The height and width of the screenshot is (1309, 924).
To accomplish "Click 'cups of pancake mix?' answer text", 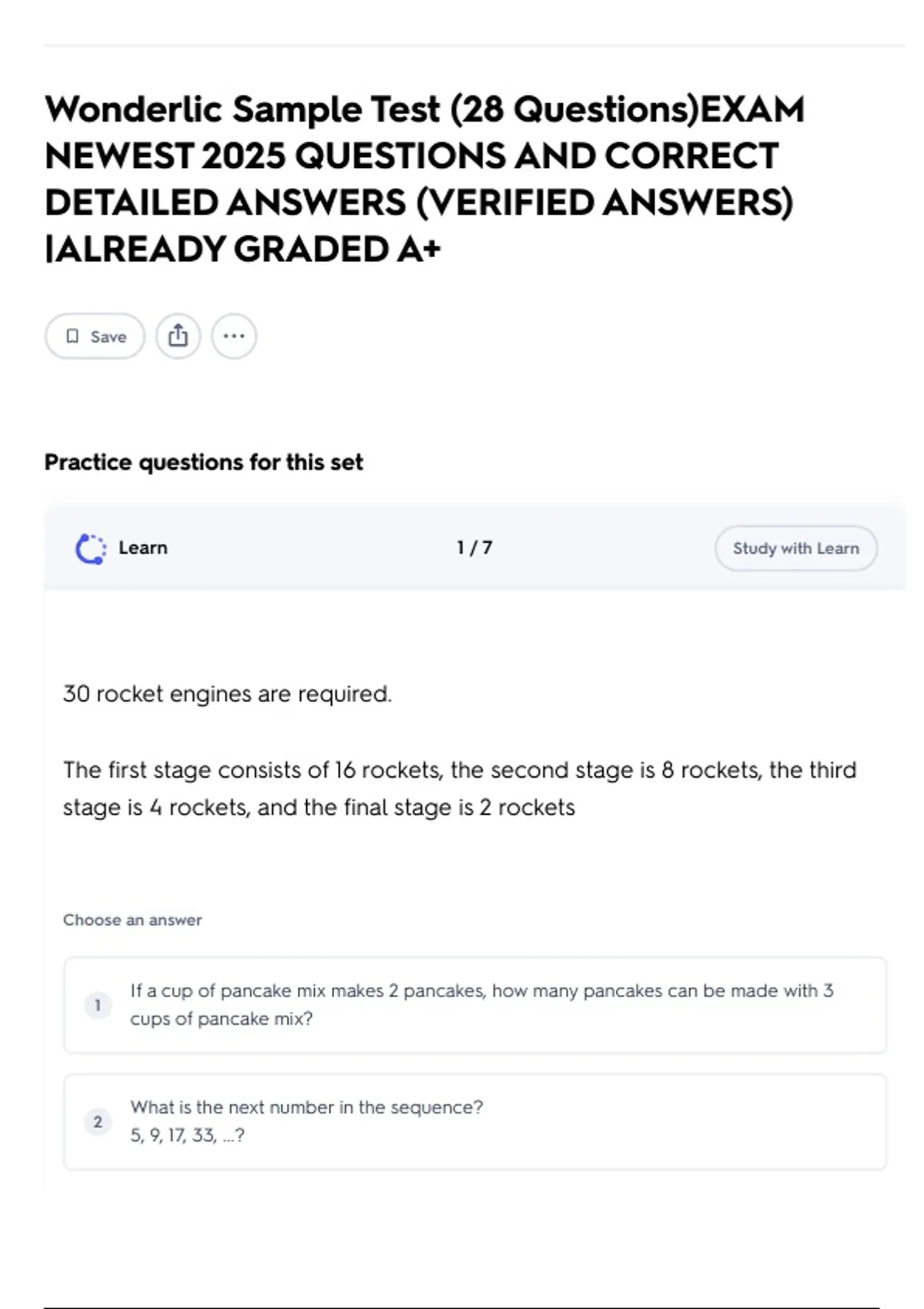I will click(222, 1019).
